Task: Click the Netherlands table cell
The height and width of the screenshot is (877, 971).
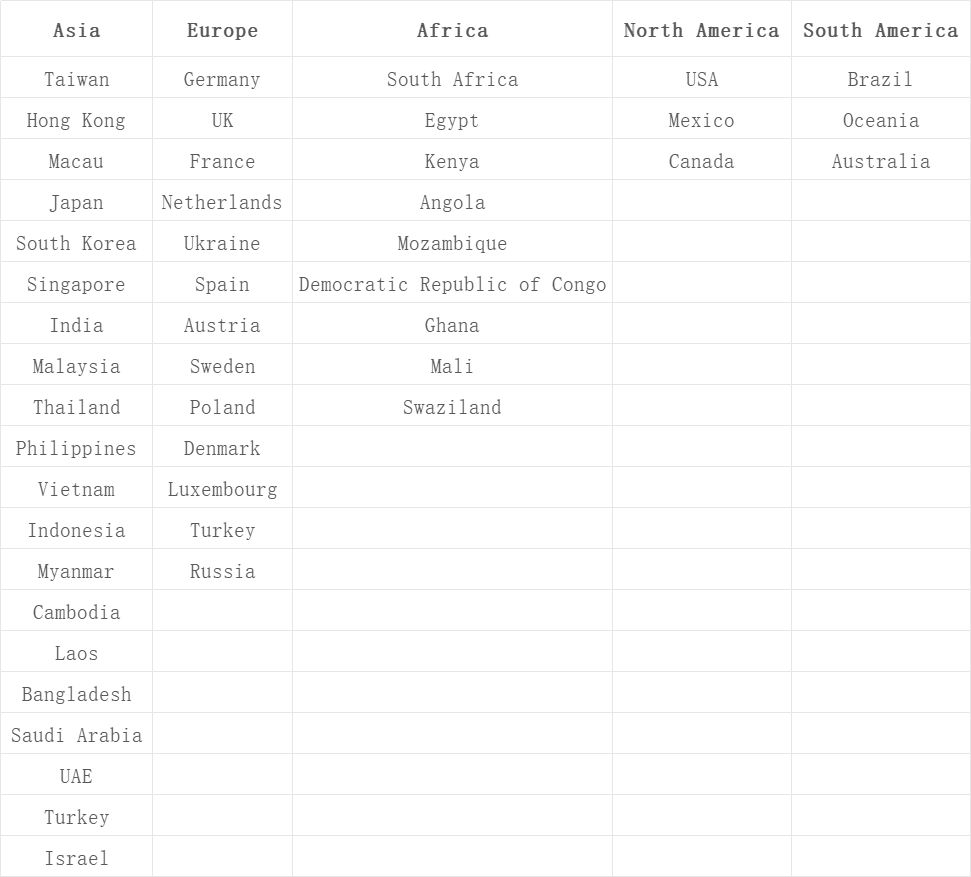Action: pos(222,202)
